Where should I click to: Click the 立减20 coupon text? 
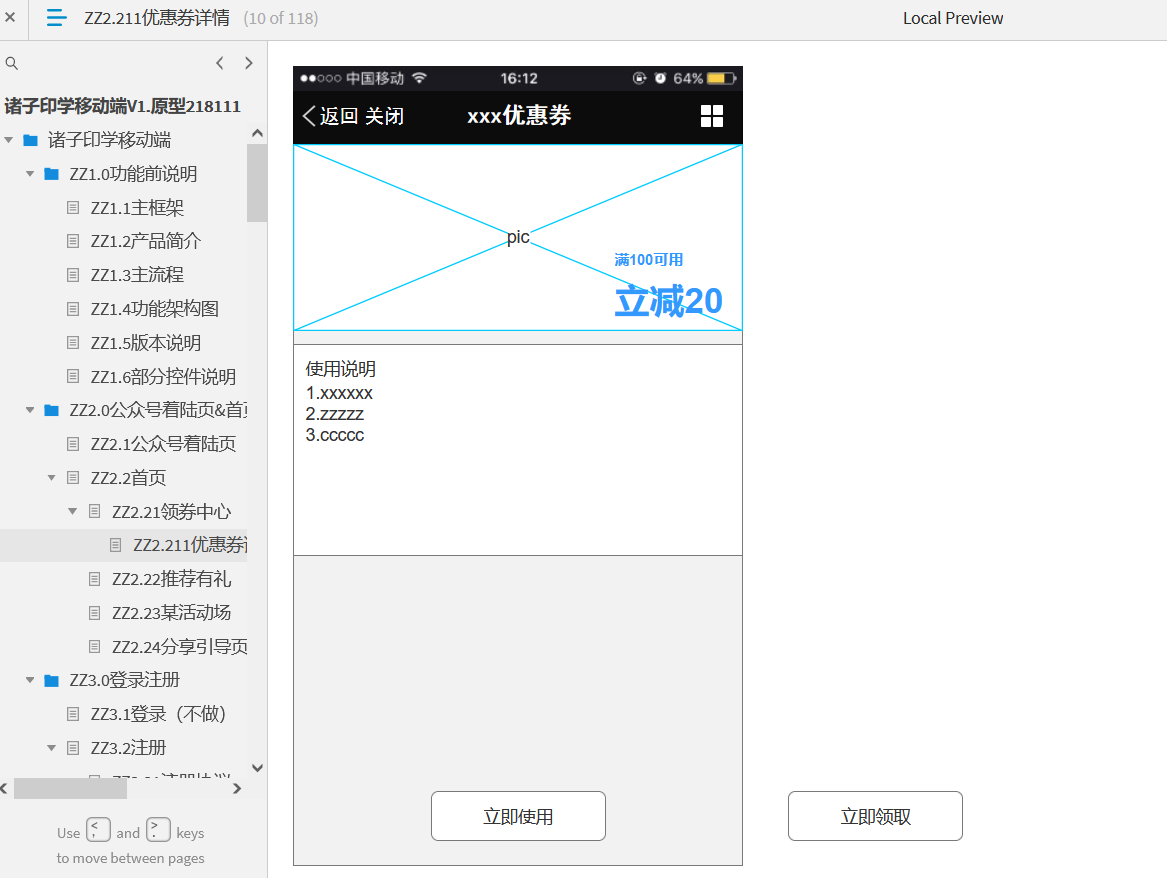point(668,301)
